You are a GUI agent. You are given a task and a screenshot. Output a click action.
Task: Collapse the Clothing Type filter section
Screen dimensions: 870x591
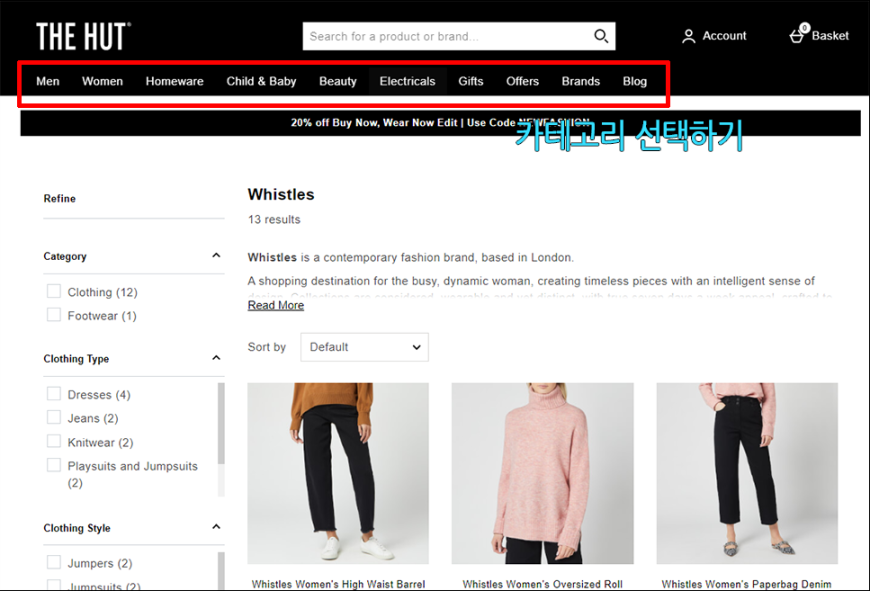click(216, 358)
